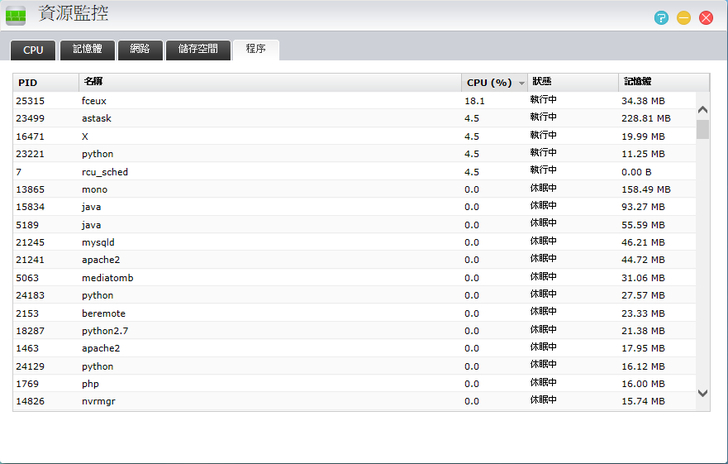This screenshot has height=464, width=728.
Task: Click PID 16471 cell
Action: point(30,137)
